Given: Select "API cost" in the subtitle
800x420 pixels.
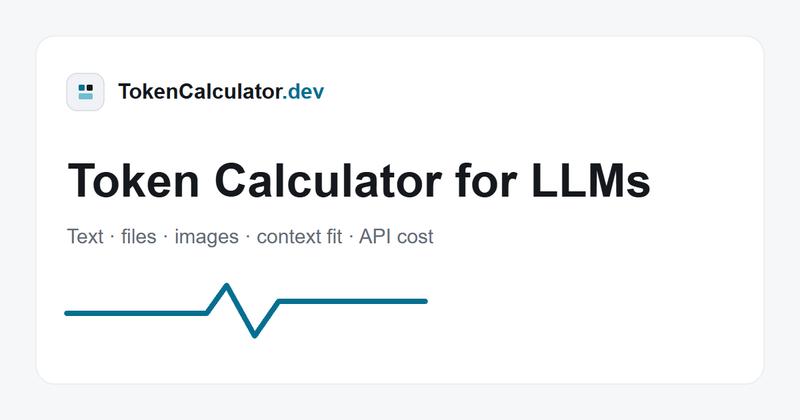Looking at the screenshot, I should pyautogui.click(x=396, y=237).
